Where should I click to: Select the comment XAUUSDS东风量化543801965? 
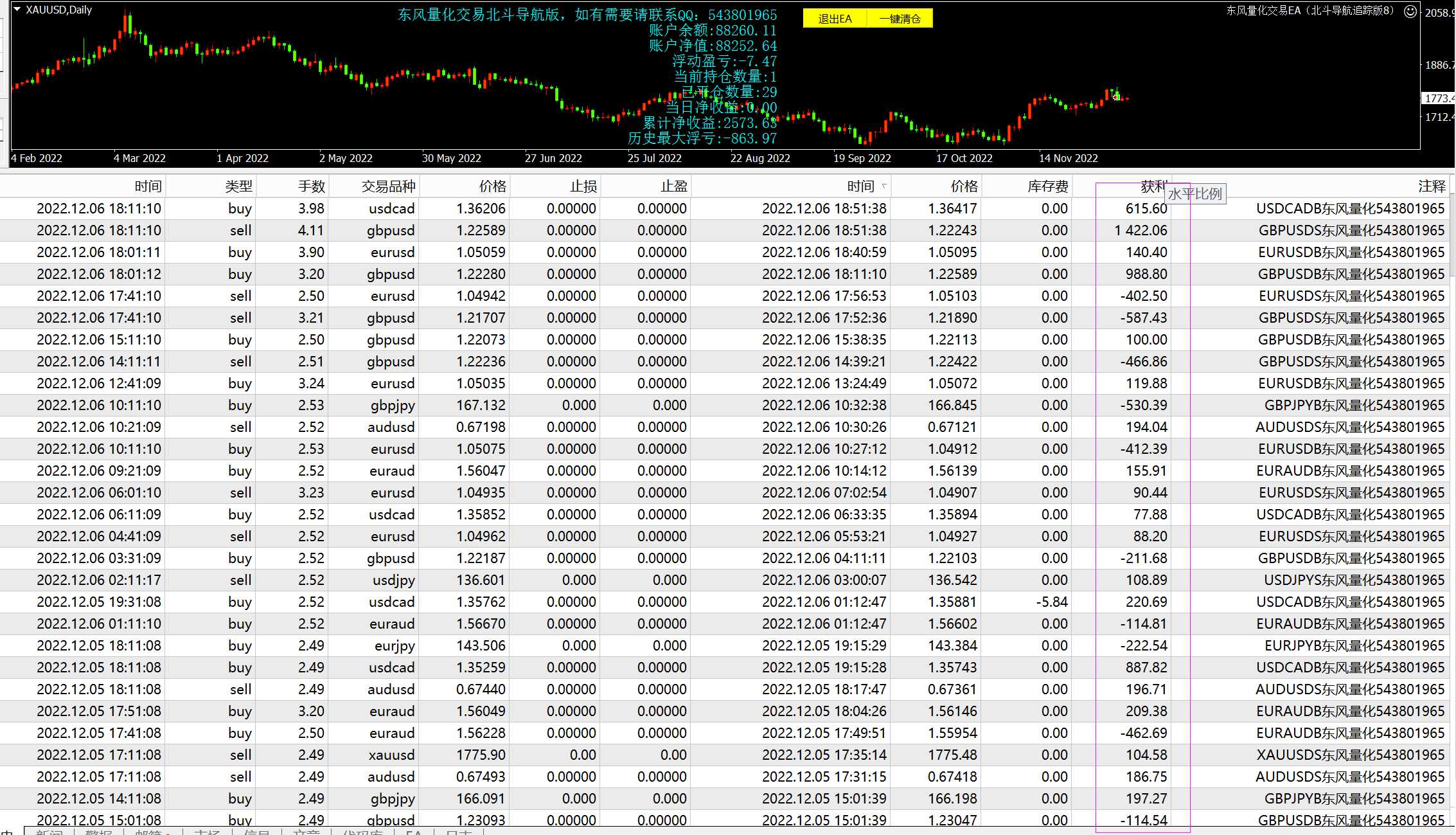pyautogui.click(x=1351, y=755)
